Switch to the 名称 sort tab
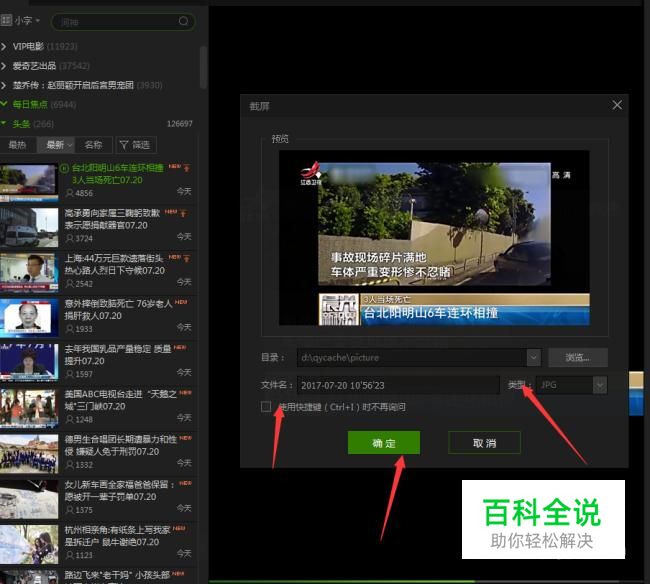This screenshot has height=584, width=650. click(x=93, y=145)
